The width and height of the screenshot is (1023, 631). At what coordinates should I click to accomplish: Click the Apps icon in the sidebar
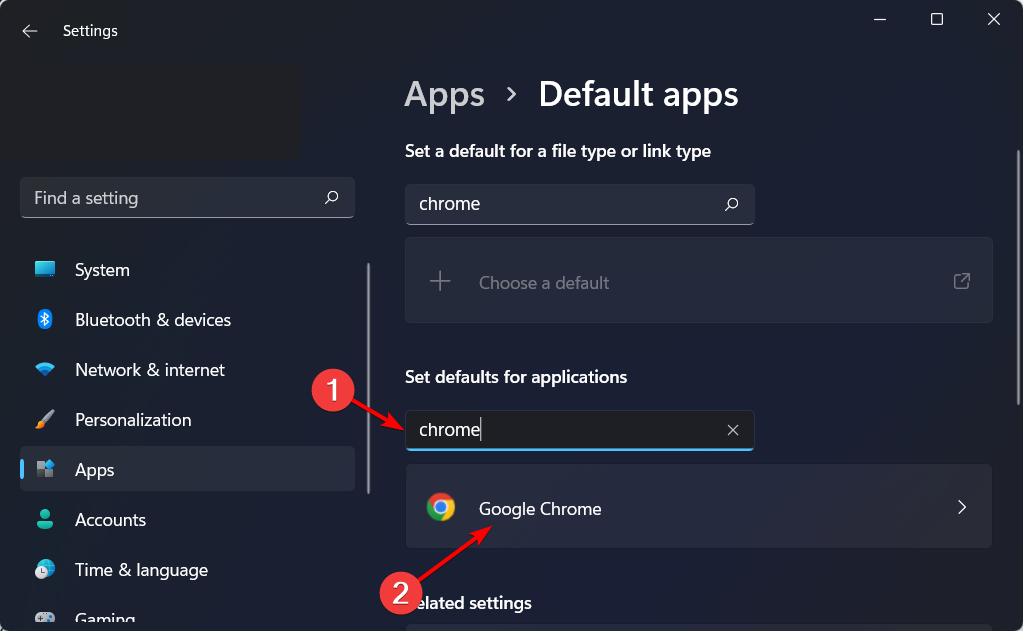[45, 469]
